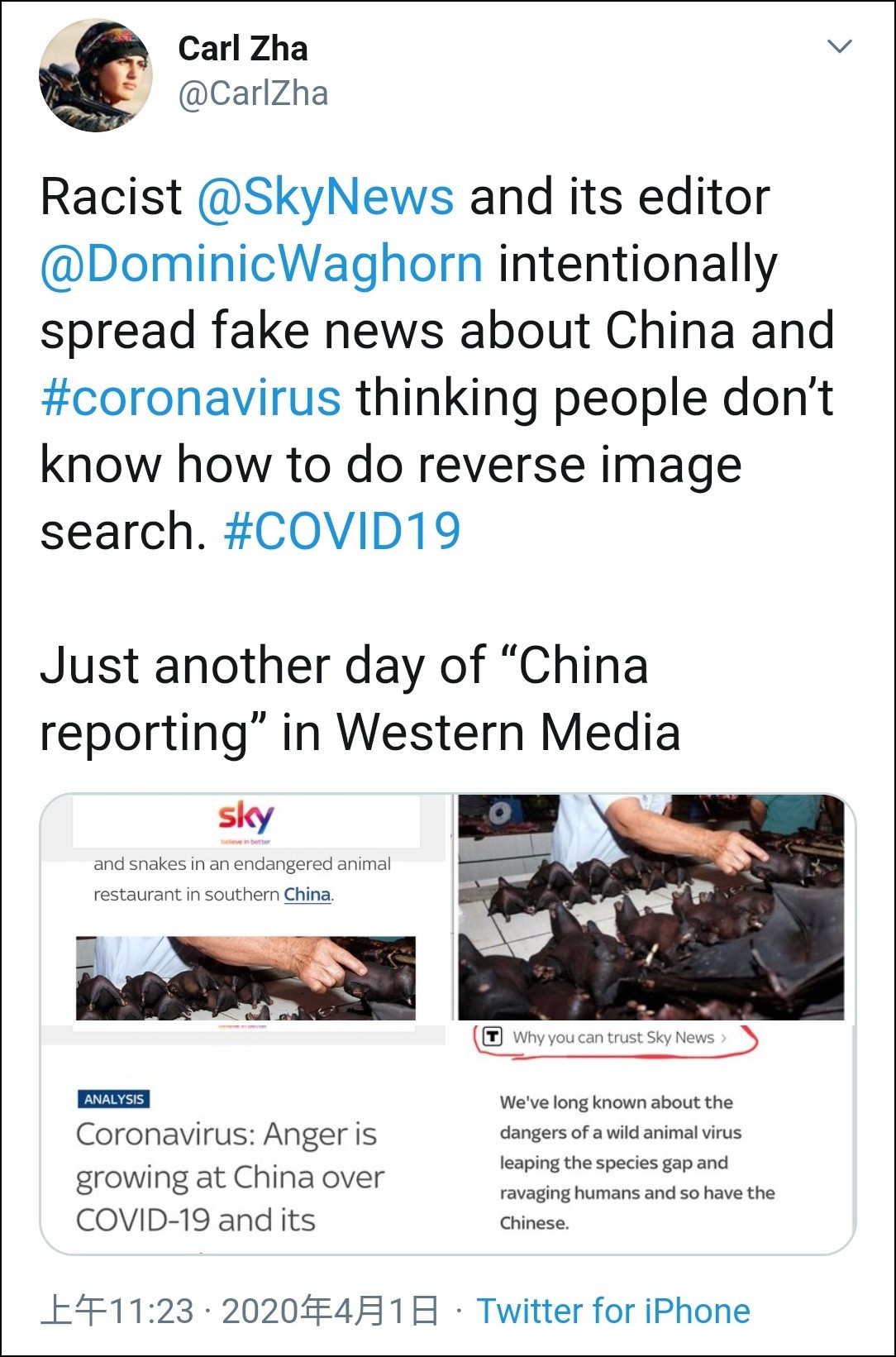The height and width of the screenshot is (1357, 896).
Task: Click the small bats photo in left screenshot
Action: click(x=245, y=978)
